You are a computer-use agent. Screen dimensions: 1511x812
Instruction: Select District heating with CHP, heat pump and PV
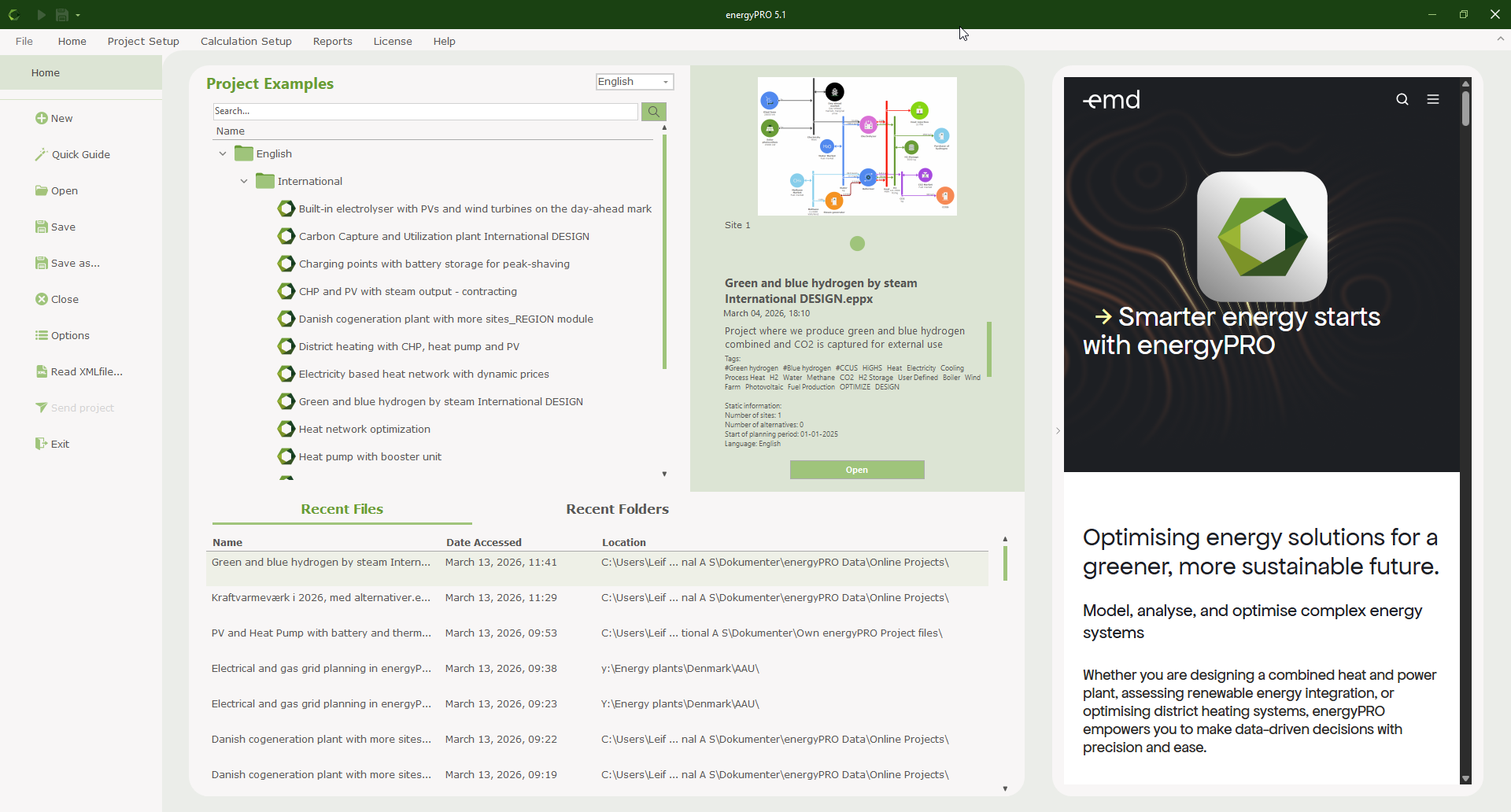coord(409,346)
